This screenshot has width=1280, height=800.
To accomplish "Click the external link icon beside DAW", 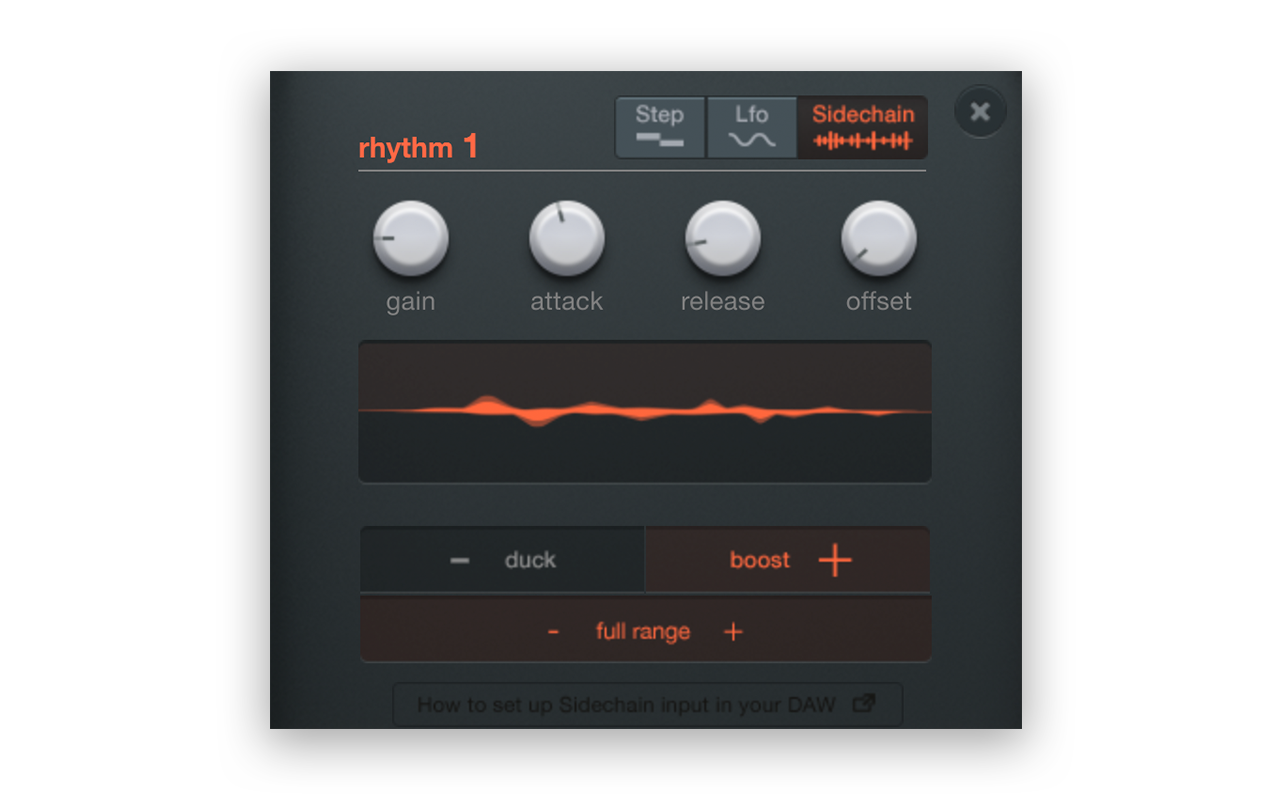I will coord(863,704).
